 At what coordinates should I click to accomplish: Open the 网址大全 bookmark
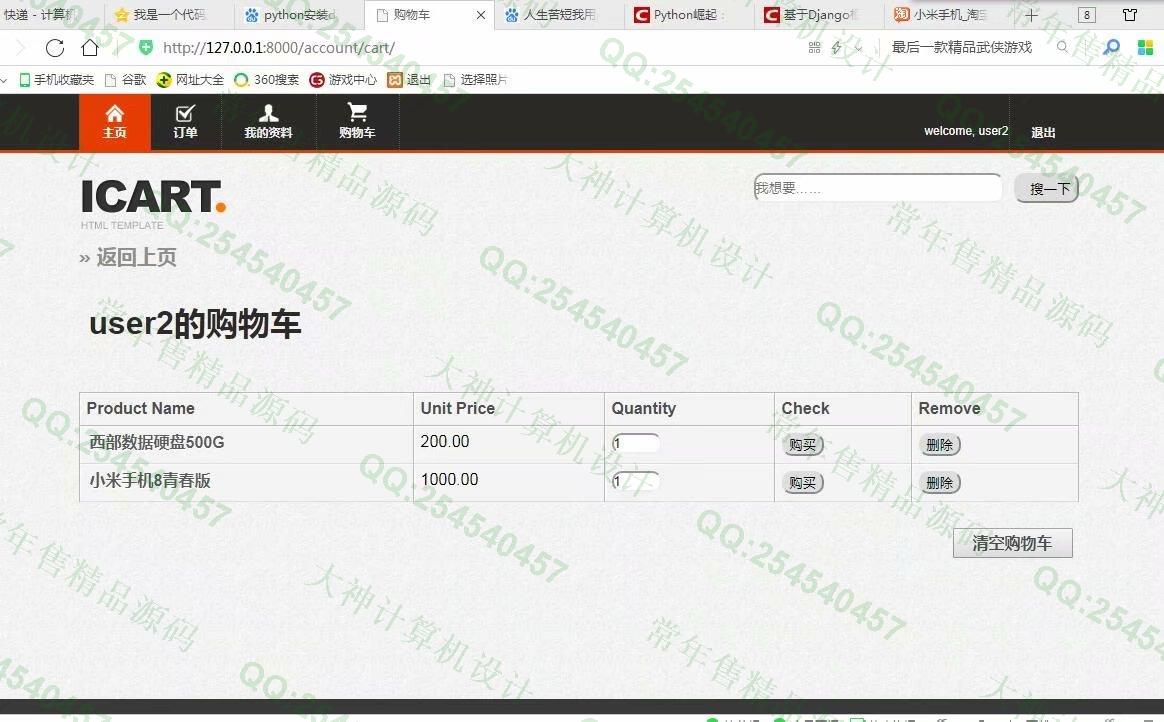[191, 79]
